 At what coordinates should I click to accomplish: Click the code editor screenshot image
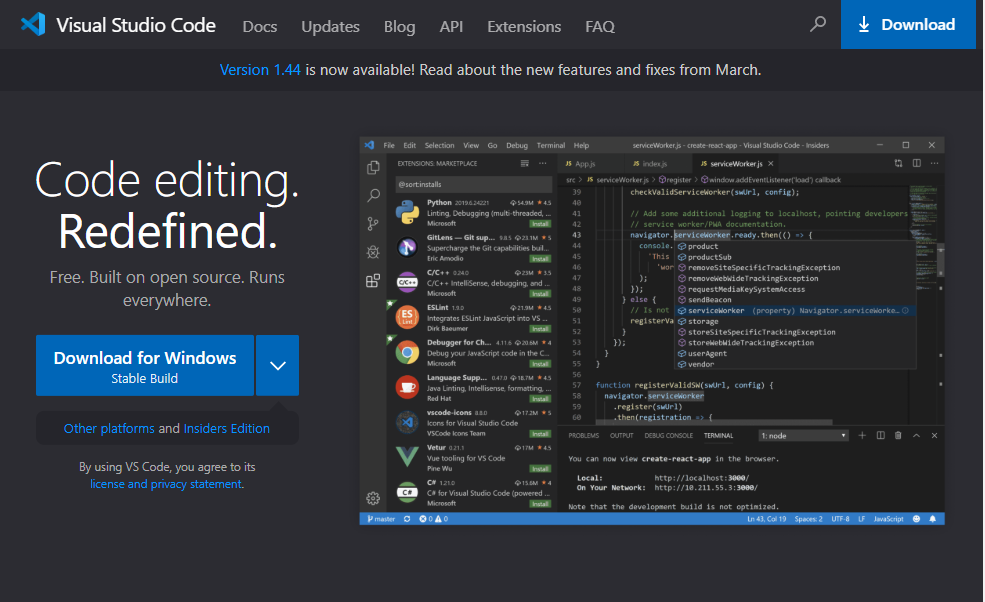(652, 331)
